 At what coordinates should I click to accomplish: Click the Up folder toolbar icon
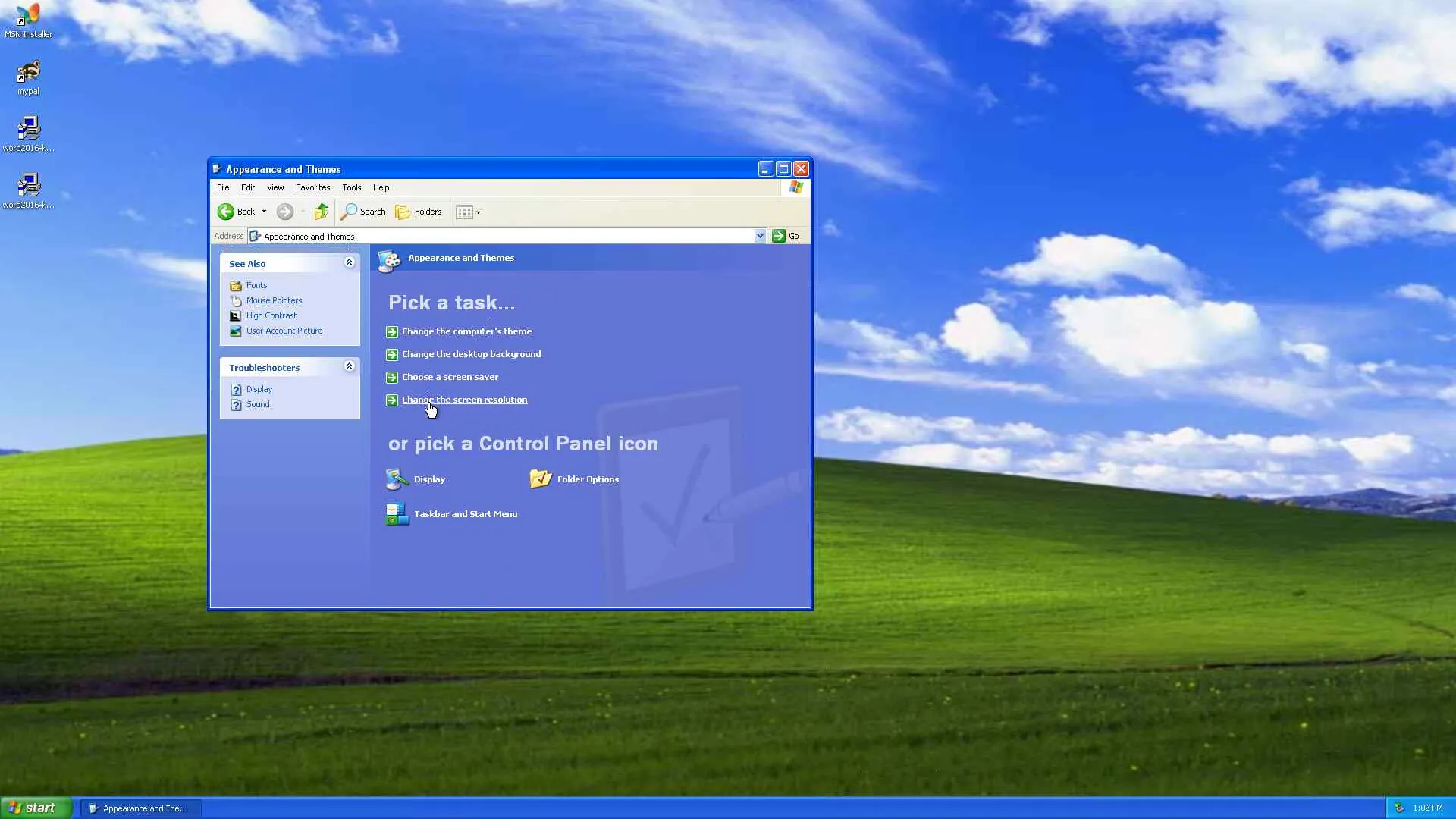[321, 212]
